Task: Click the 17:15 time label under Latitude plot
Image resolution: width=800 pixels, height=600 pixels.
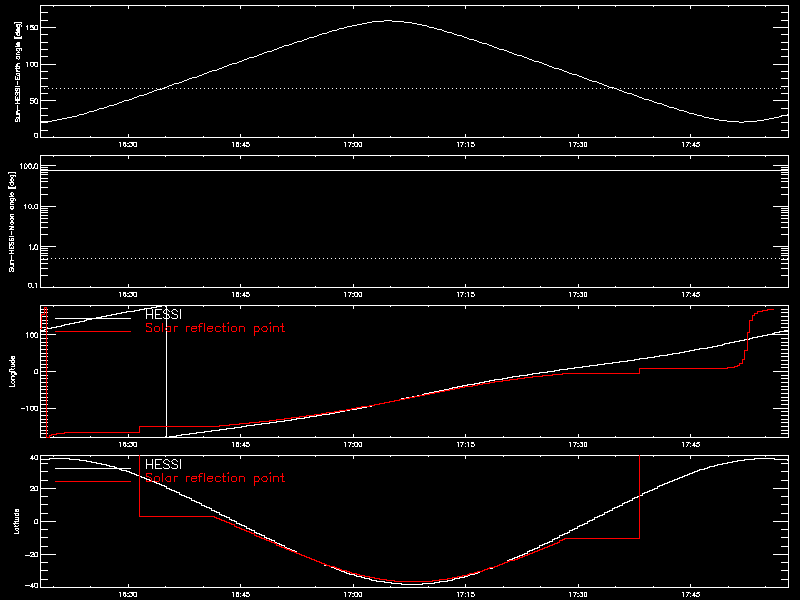Action: click(465, 595)
